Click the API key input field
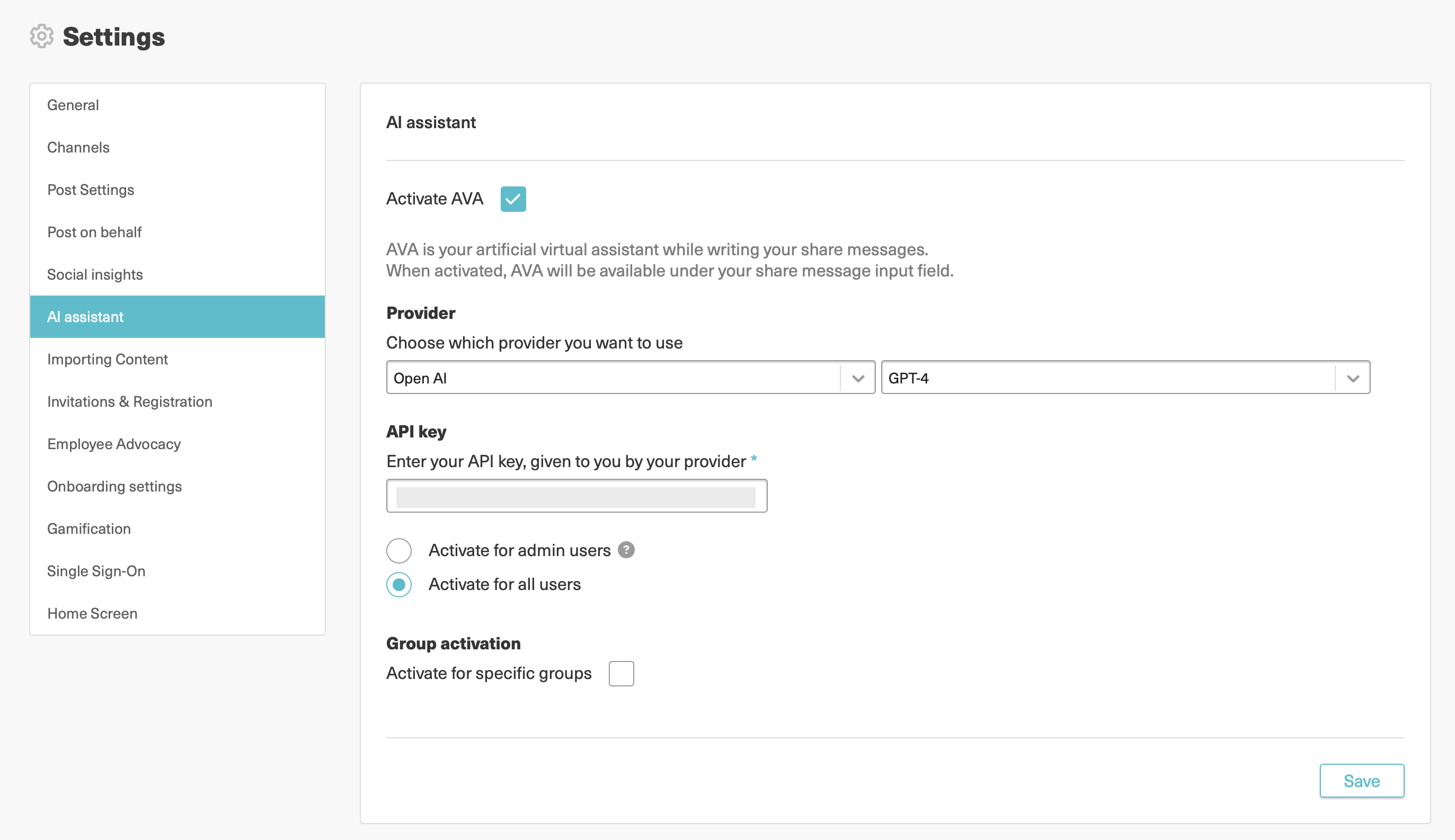Screen dimensions: 1455x840 [576, 496]
